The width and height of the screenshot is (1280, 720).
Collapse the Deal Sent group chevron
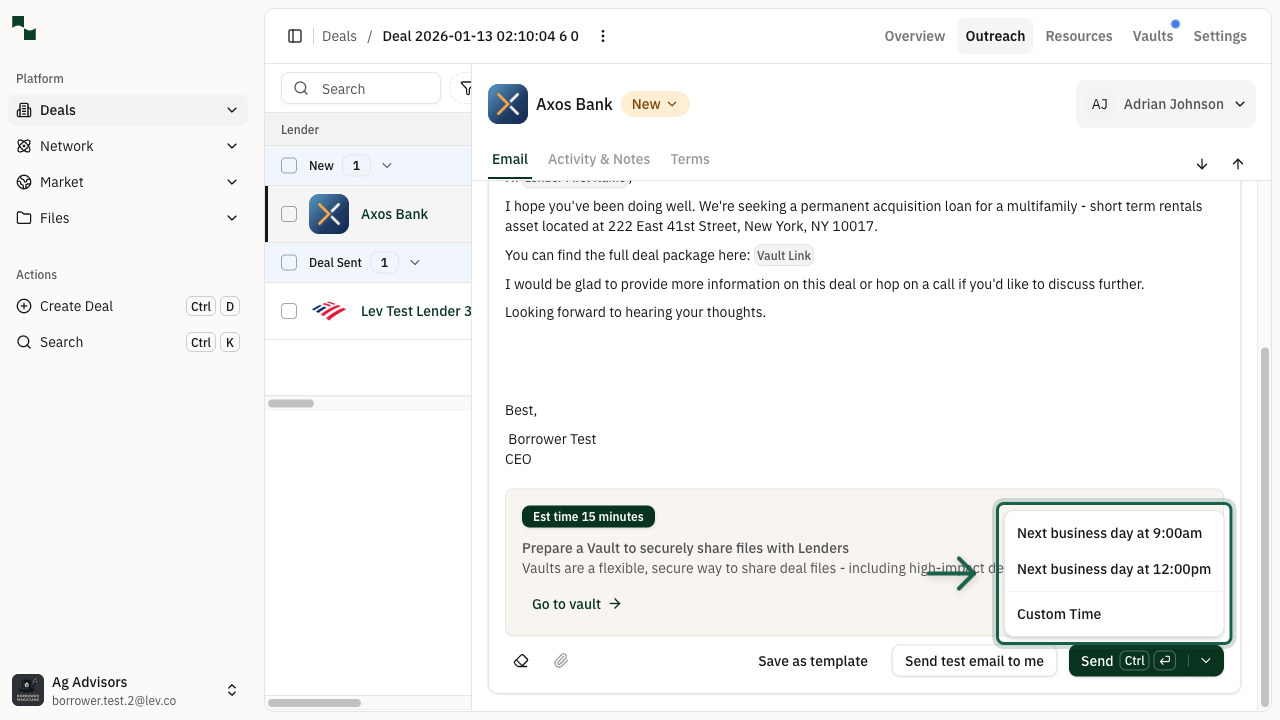tap(415, 262)
